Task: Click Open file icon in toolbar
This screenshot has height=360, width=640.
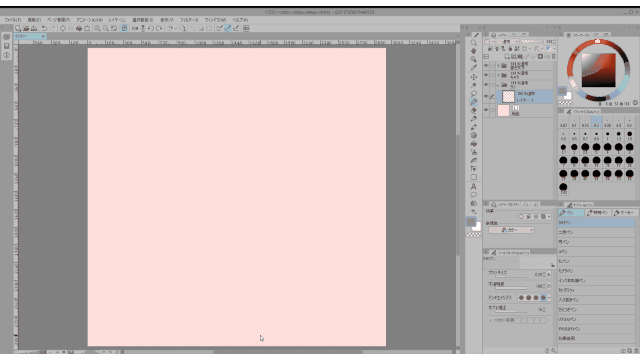Action: coord(26,28)
